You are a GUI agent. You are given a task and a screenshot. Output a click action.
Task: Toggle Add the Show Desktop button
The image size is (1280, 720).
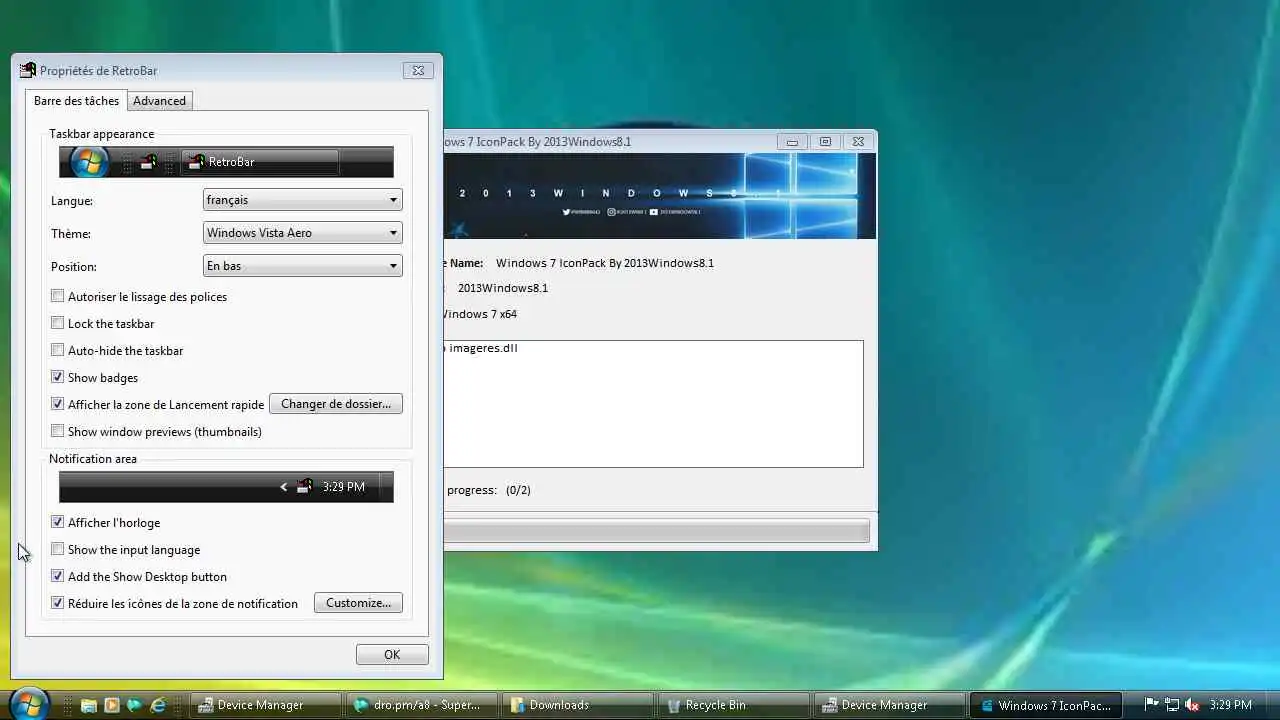pos(58,576)
